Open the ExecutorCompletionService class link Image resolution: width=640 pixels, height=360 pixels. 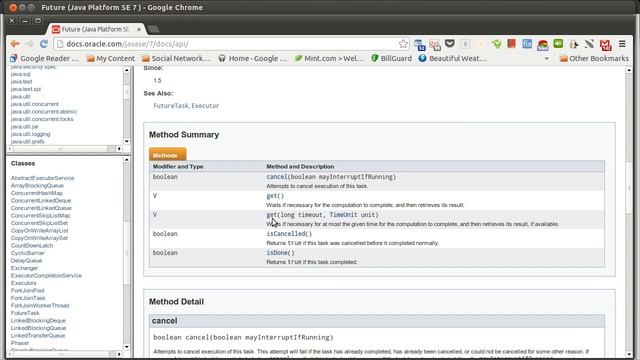(x=46, y=276)
